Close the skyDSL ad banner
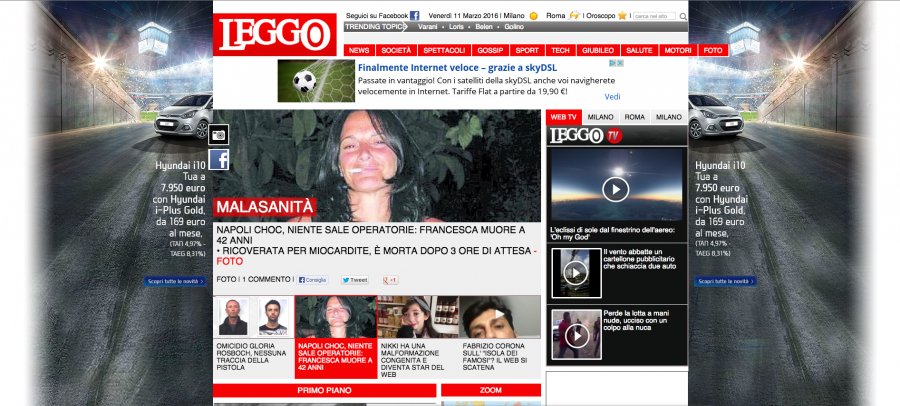This screenshot has height=406, width=900. (x=620, y=63)
